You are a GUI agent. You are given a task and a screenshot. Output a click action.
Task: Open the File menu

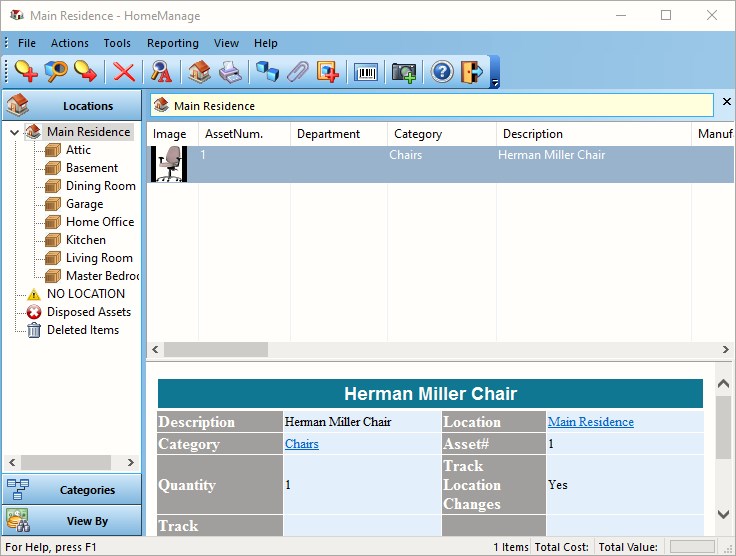[27, 43]
